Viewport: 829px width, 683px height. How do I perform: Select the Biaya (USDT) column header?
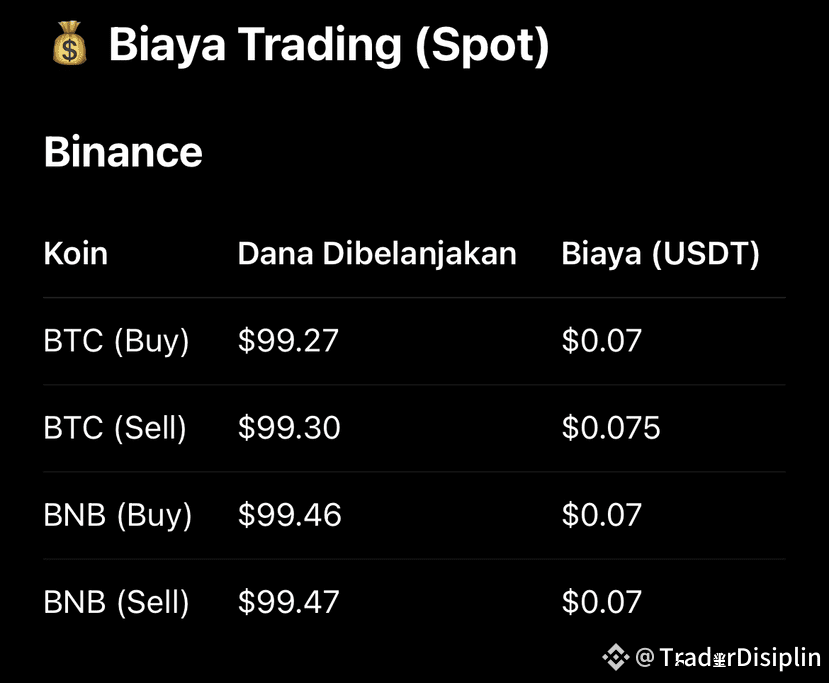tap(660, 254)
